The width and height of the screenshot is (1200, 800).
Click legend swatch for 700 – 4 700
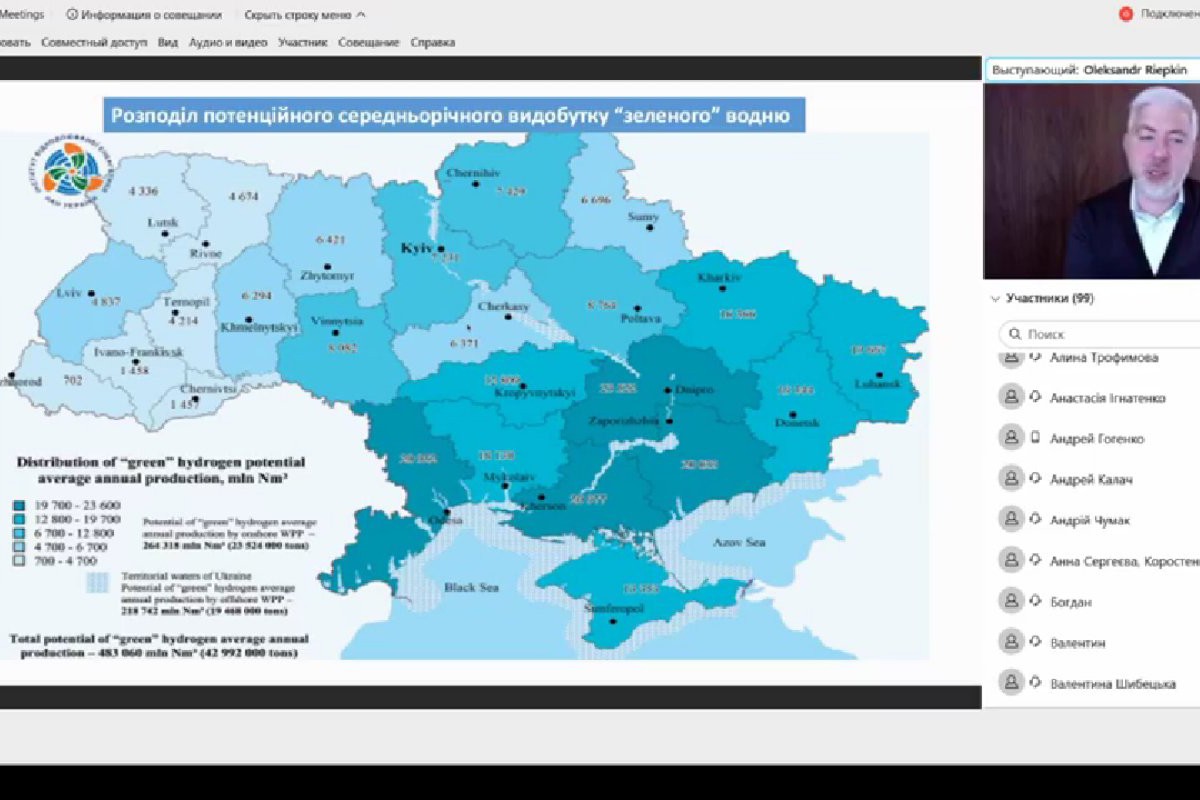tap(19, 561)
